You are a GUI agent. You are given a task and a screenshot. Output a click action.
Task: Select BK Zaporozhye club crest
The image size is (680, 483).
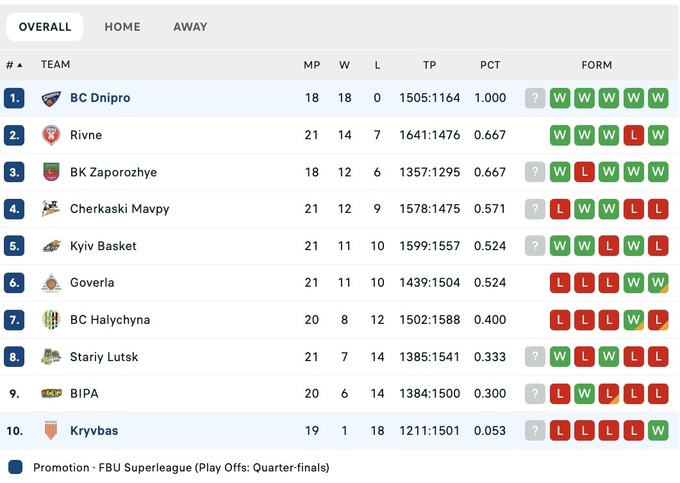click(x=51, y=172)
